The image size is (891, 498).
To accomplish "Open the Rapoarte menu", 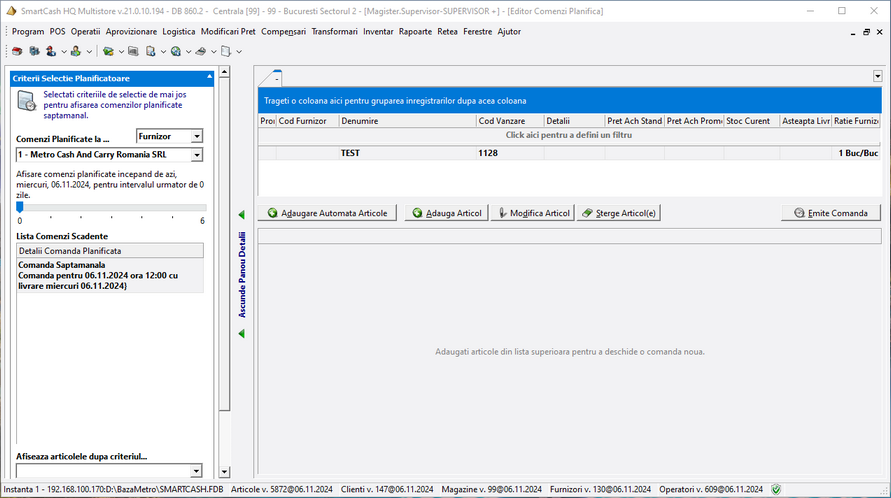I will (415, 32).
